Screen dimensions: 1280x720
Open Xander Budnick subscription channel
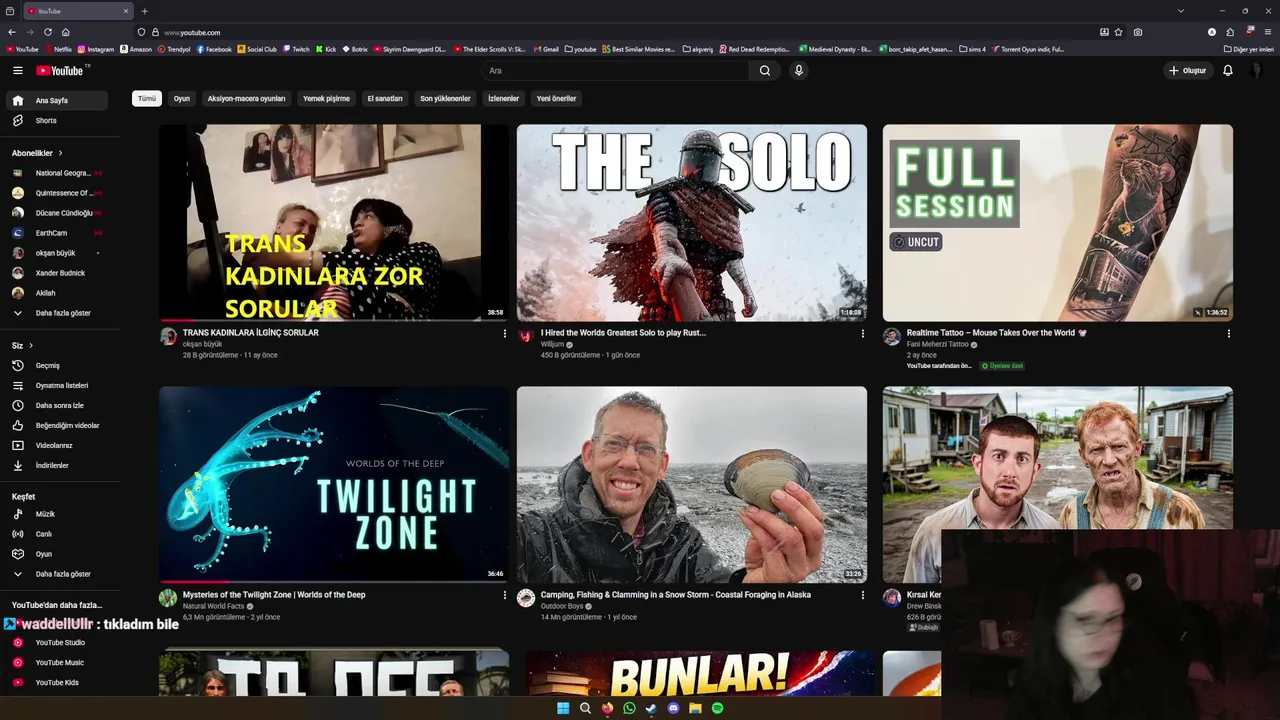coord(56,273)
